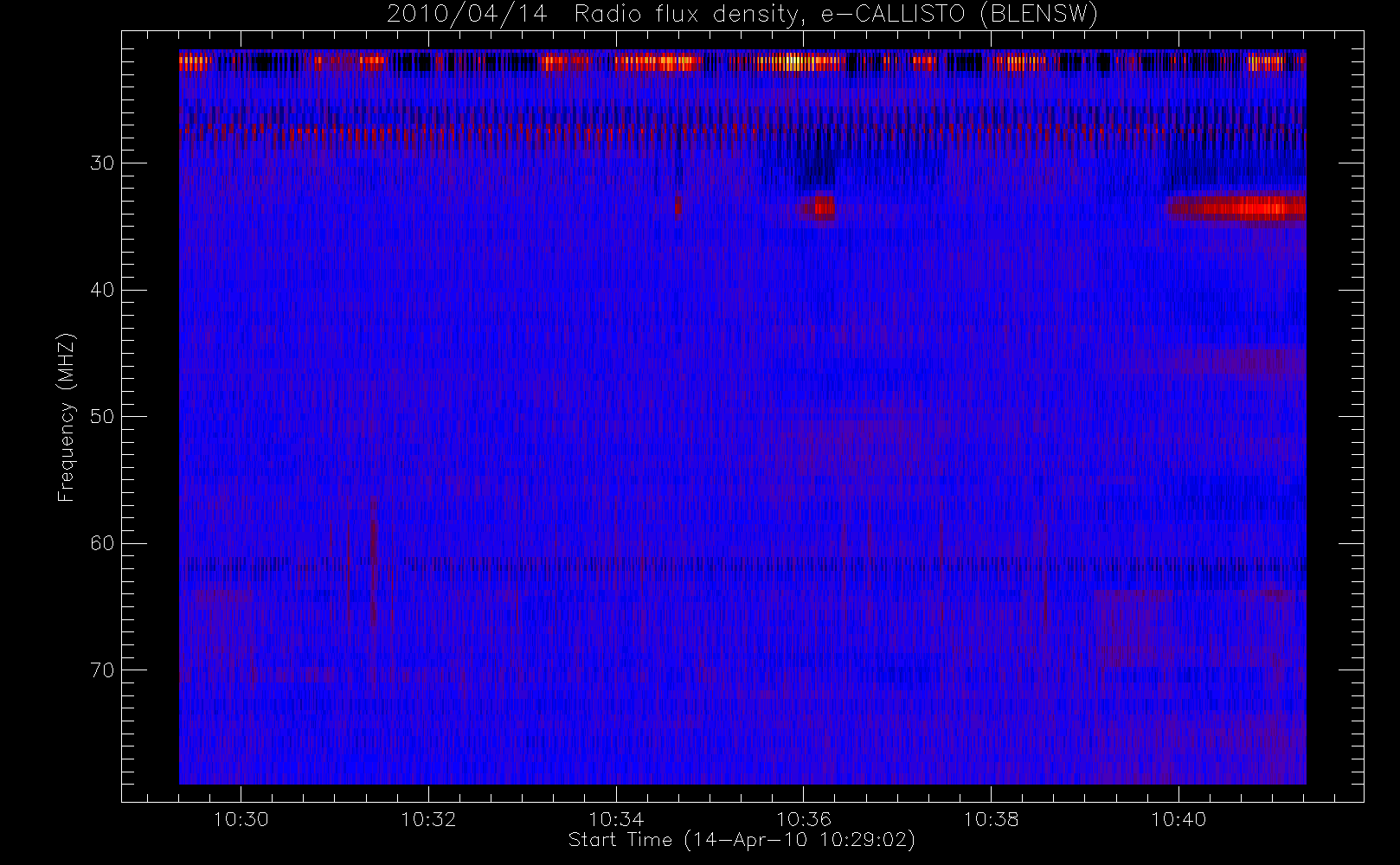
Task: Click the 10:36 time tick label
Action: coord(803,819)
